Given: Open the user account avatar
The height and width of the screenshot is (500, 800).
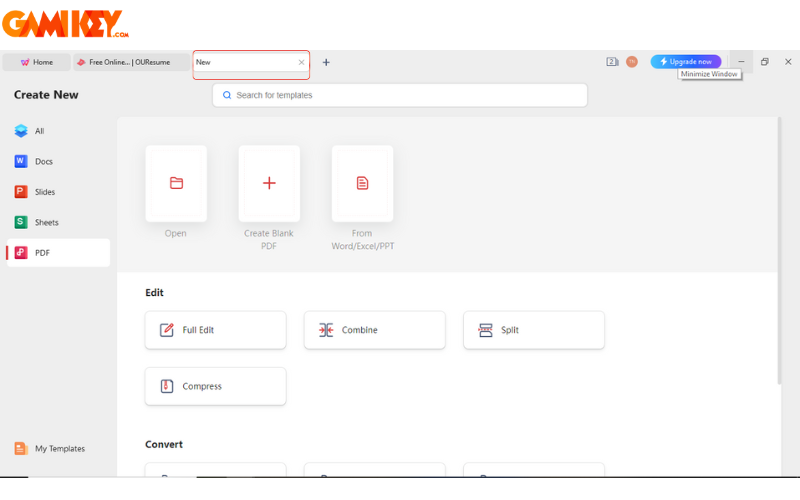Looking at the screenshot, I should coord(632,62).
